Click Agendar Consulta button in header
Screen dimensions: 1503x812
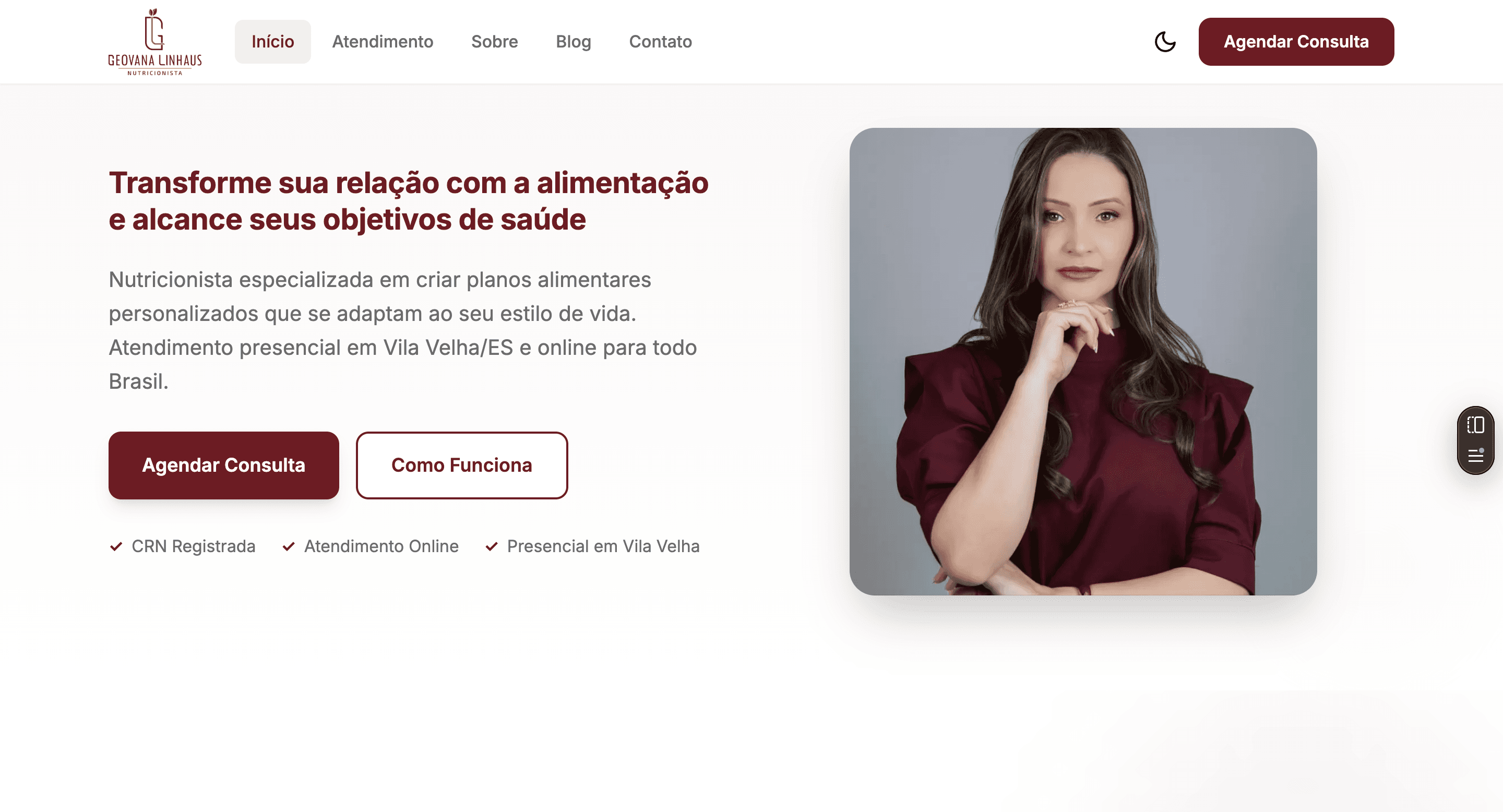(x=1296, y=42)
